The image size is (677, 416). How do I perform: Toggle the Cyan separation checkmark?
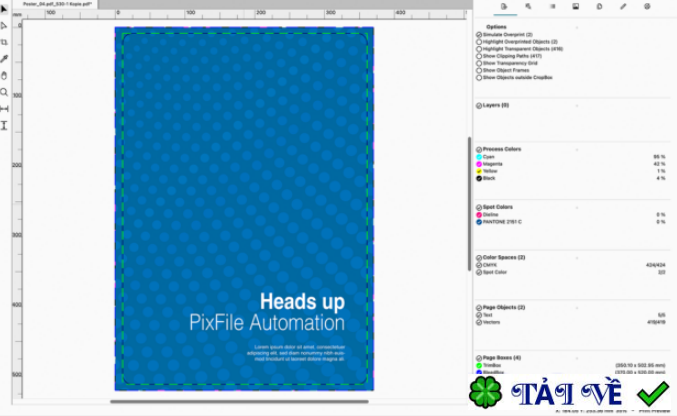(479, 157)
